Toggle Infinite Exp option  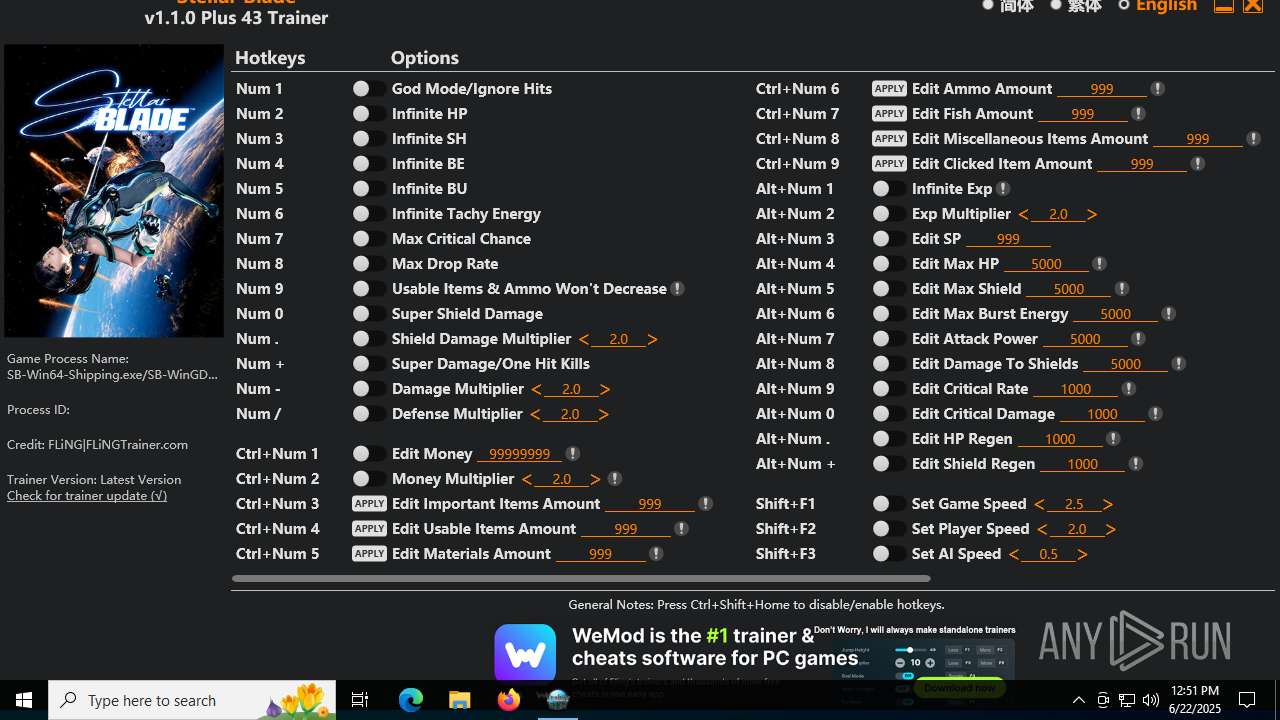click(889, 189)
